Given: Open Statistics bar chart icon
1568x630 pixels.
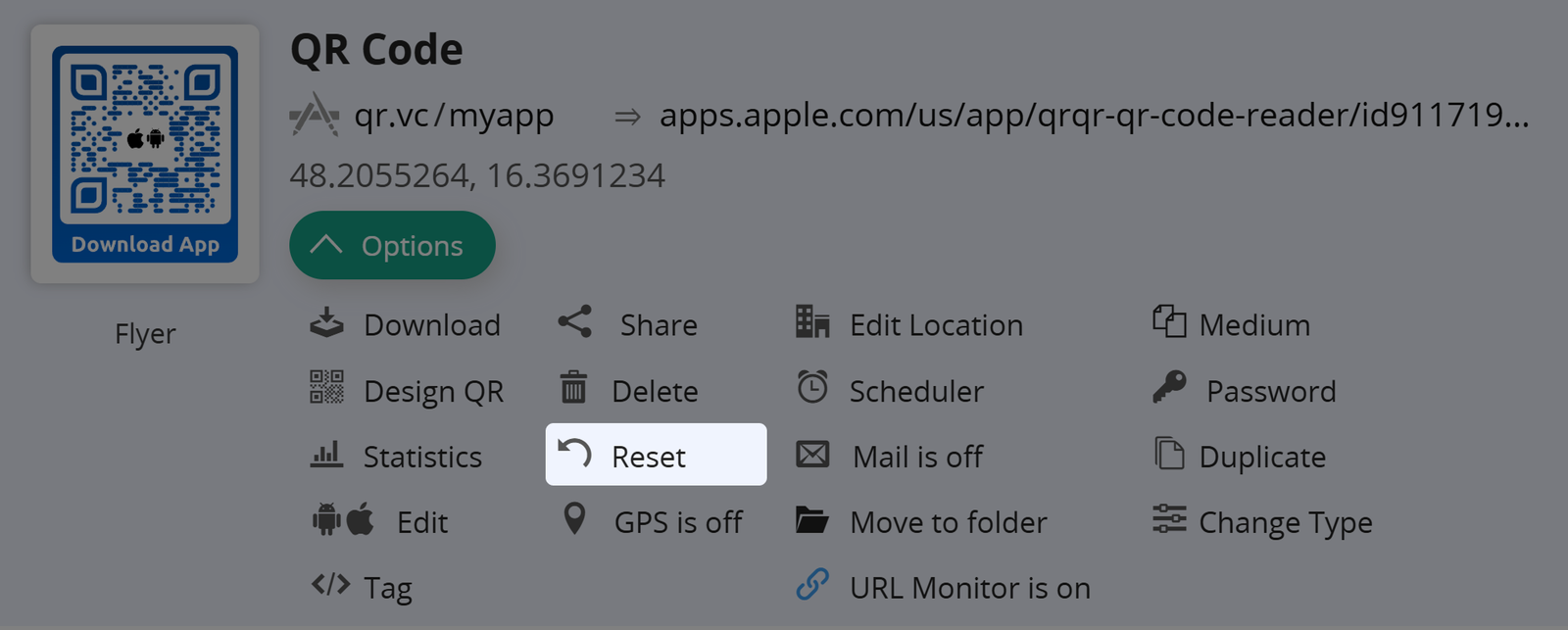Looking at the screenshot, I should click(x=326, y=455).
